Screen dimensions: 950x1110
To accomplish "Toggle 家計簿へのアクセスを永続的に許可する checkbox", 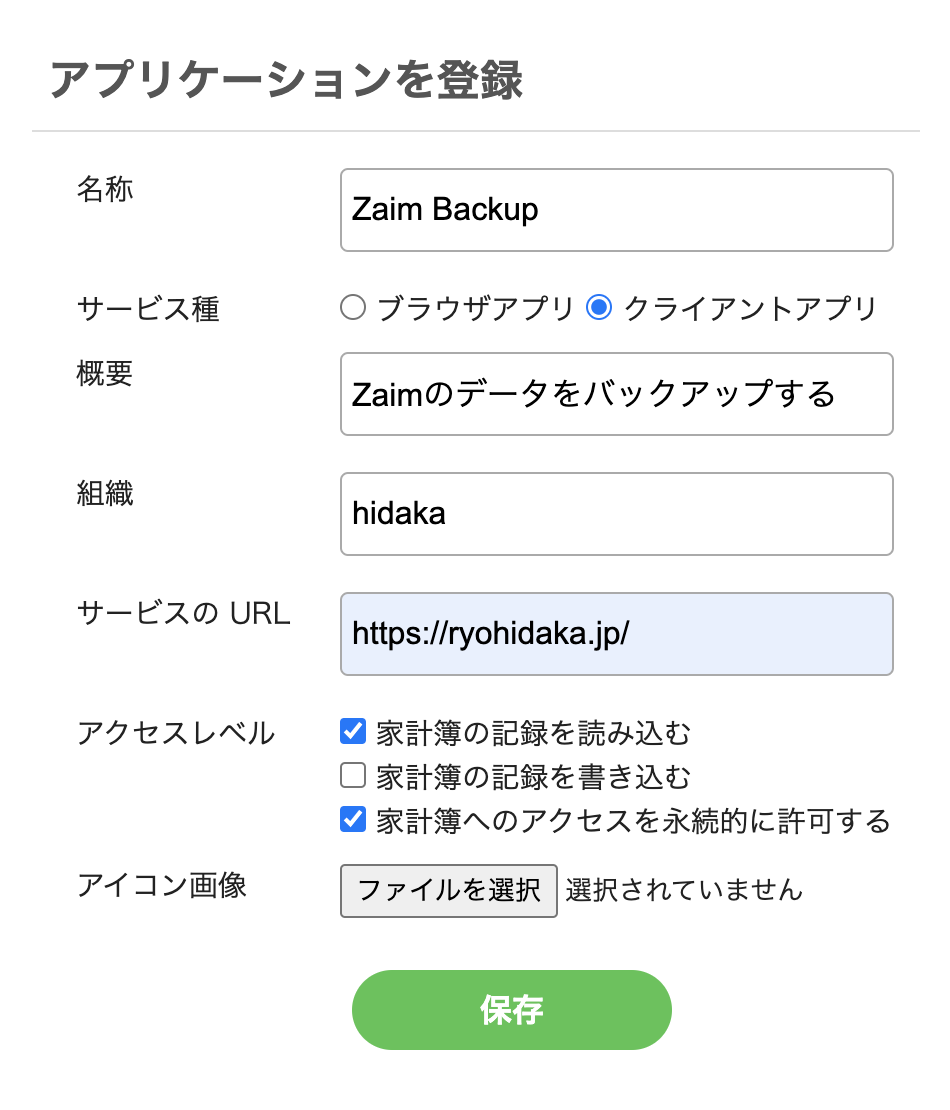I will [353, 820].
